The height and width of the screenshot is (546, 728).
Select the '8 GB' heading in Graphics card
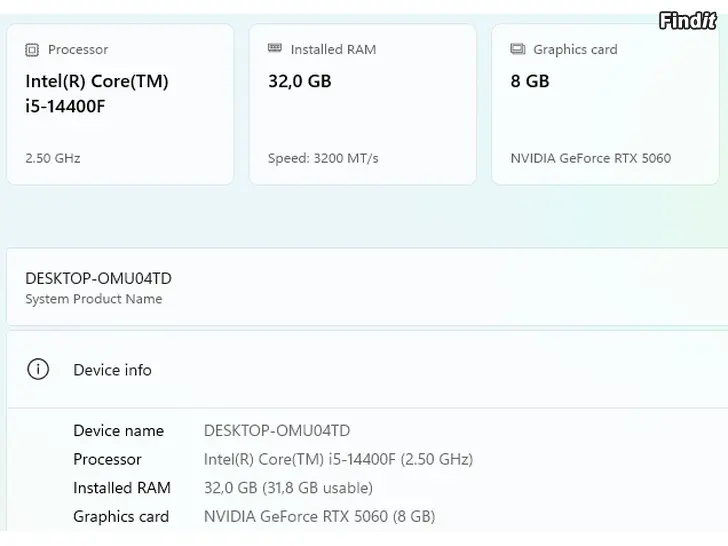530,81
